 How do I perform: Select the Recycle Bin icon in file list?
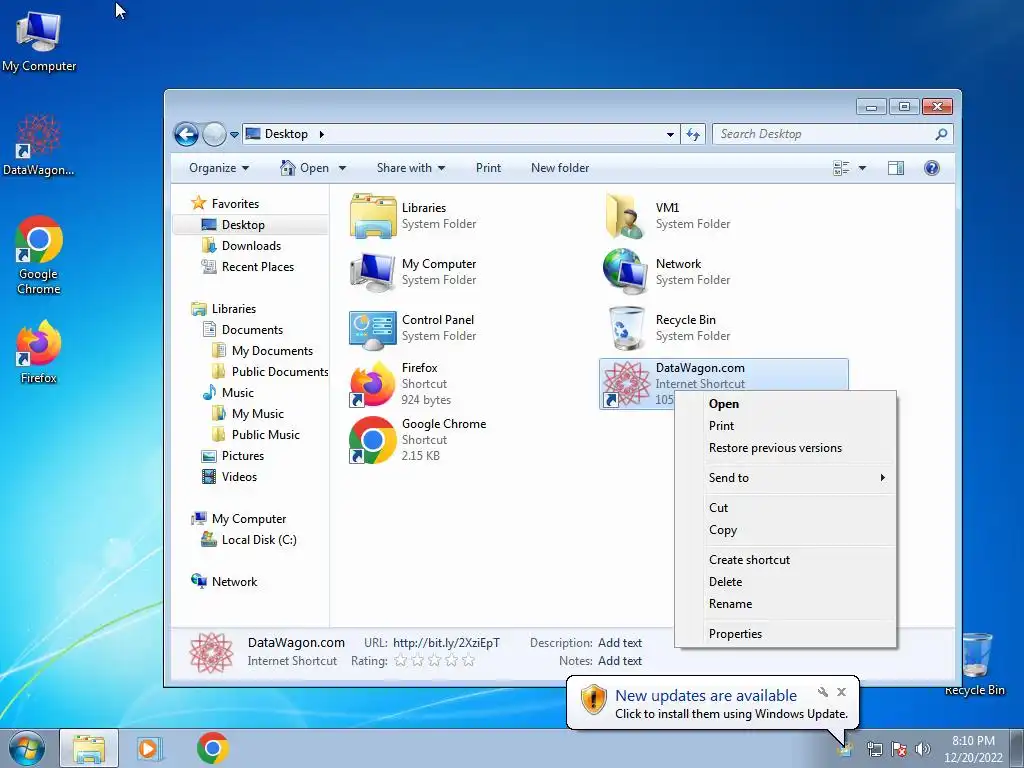[626, 328]
